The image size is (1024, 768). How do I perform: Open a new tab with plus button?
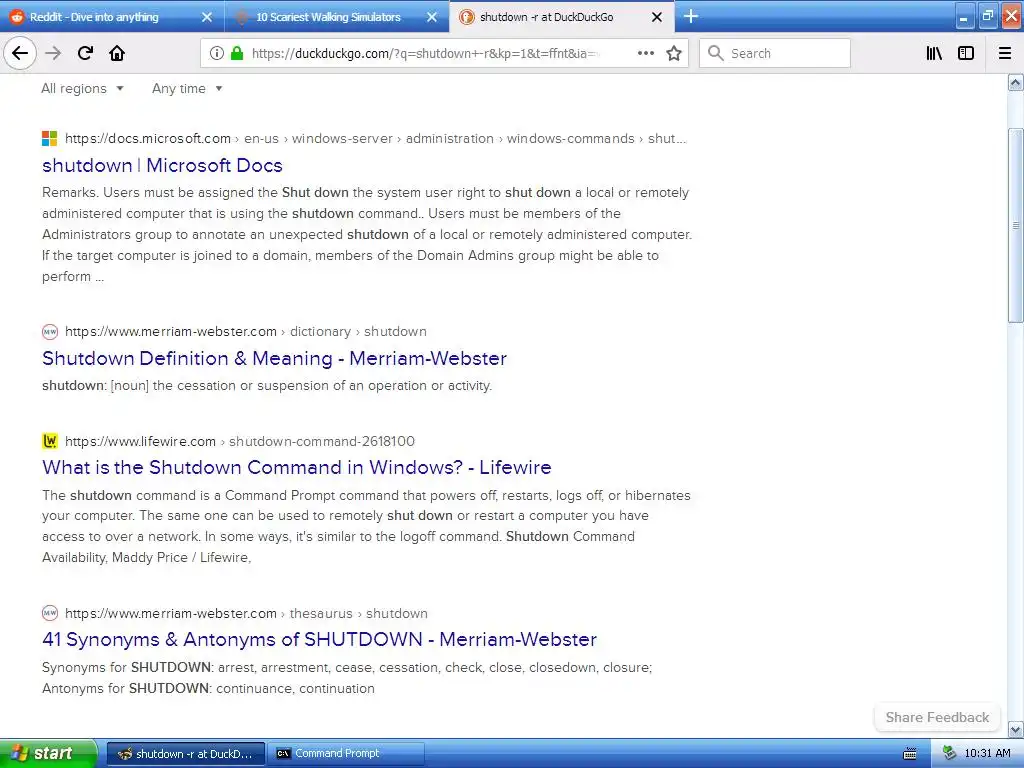point(690,16)
